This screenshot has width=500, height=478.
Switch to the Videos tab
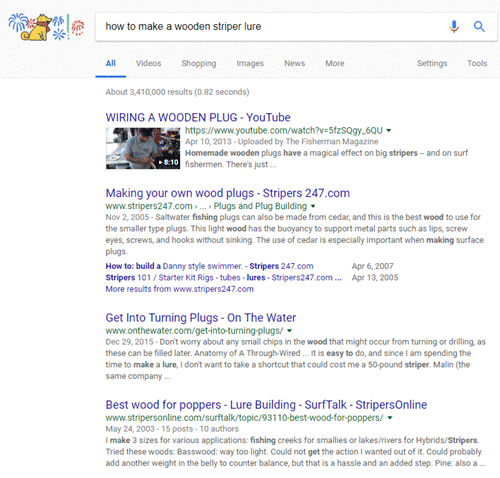coord(148,63)
